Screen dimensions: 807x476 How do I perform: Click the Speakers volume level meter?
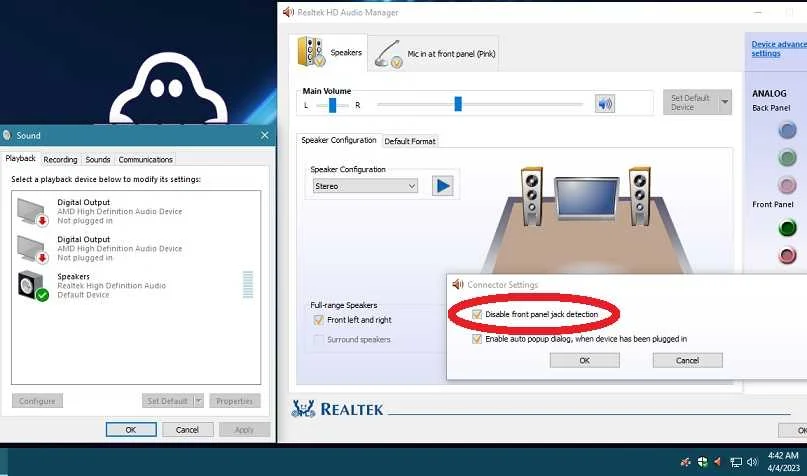tap(248, 285)
